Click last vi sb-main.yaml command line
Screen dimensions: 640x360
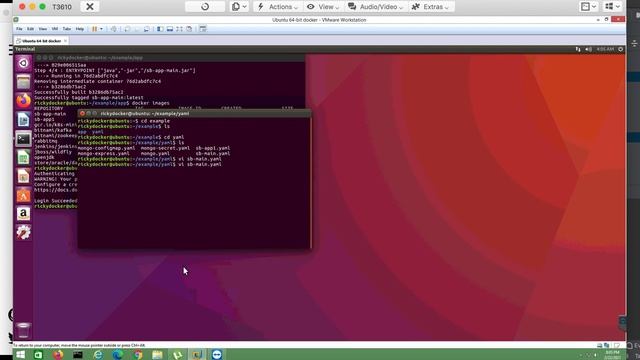point(149,164)
